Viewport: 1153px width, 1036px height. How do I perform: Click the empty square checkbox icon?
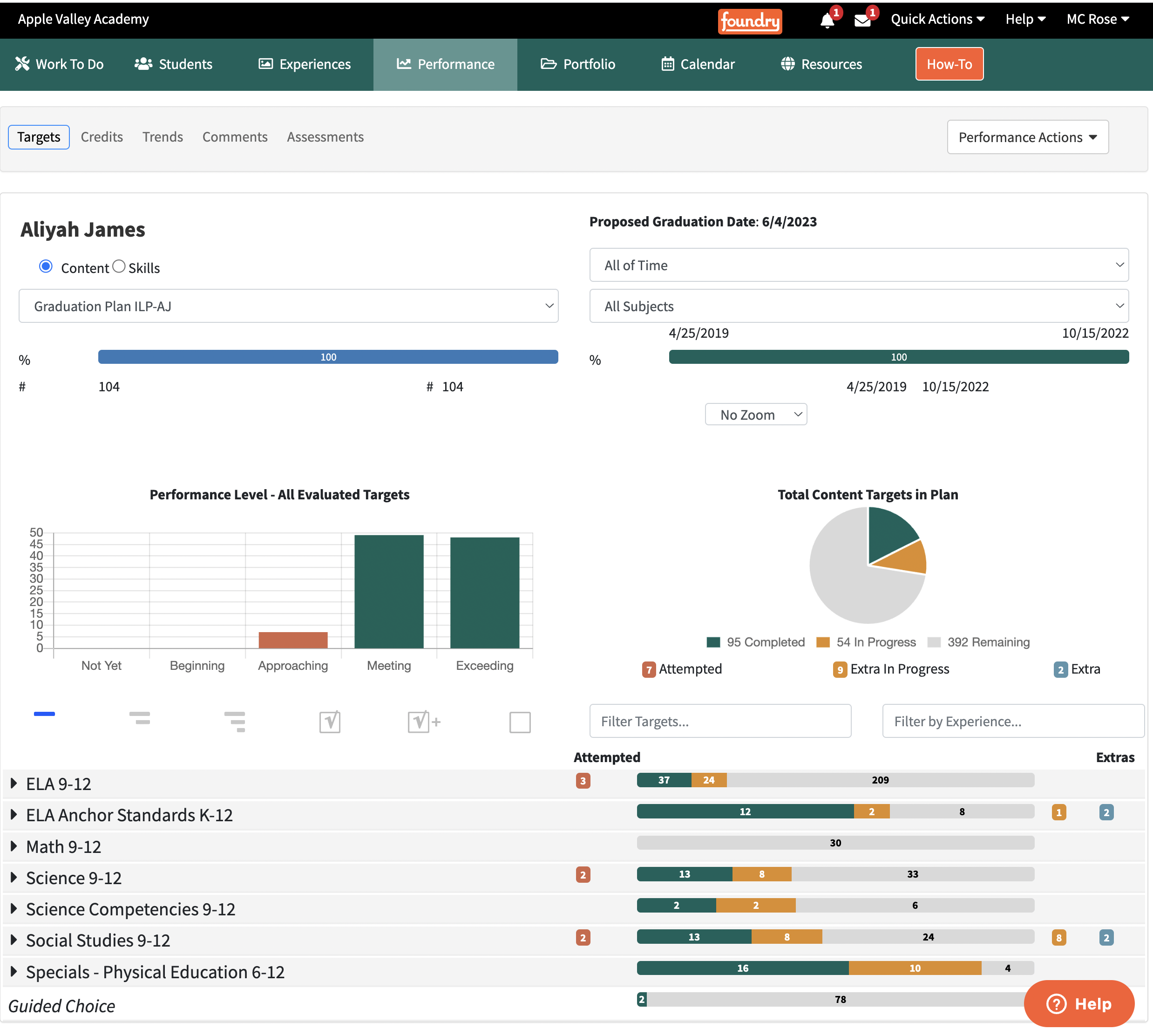520,722
